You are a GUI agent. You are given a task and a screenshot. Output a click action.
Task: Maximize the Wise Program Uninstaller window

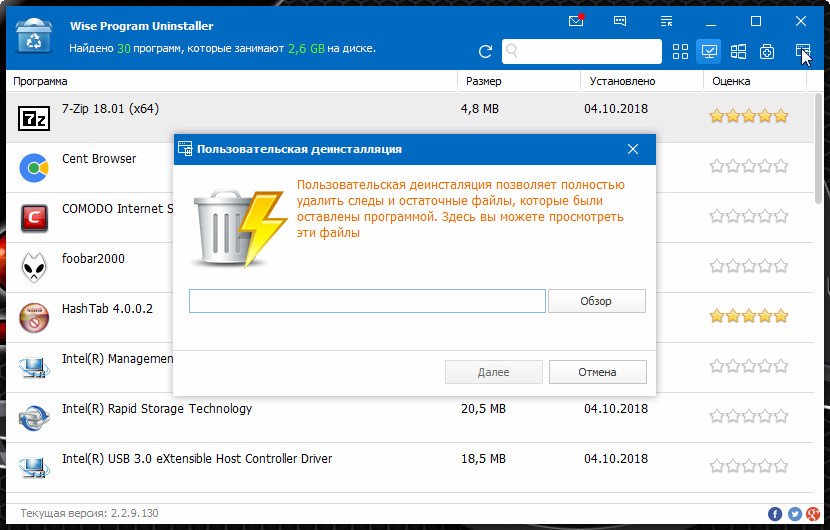click(x=756, y=21)
